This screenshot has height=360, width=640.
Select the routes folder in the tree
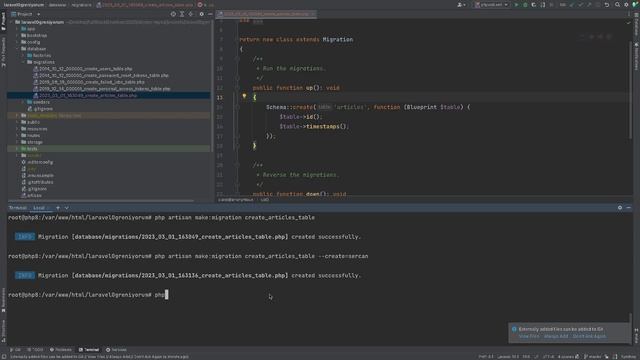click(x=30, y=136)
